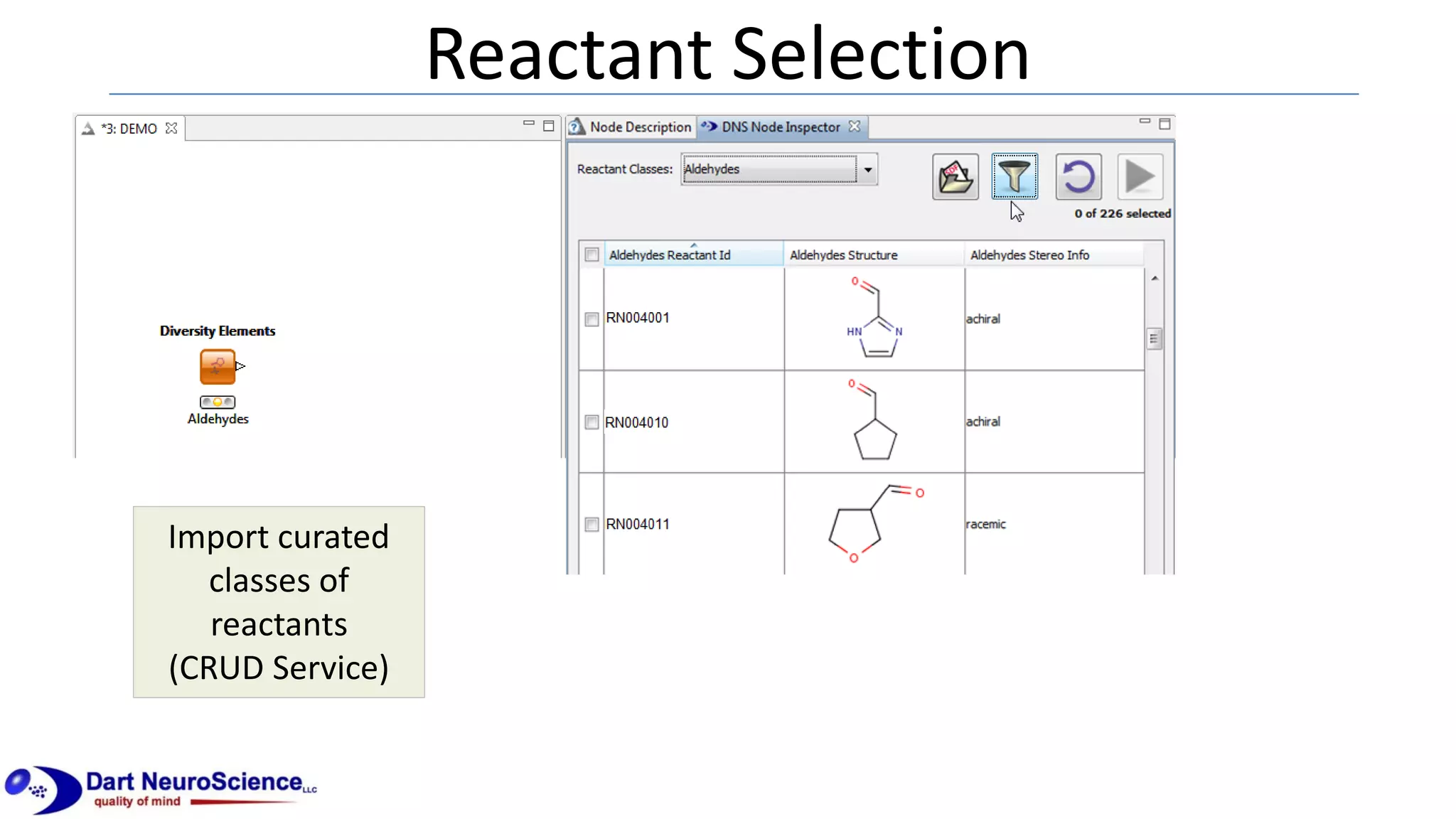Image resolution: width=1456 pixels, height=819 pixels.
Task: Maximize the Node Inspector panel
Action: point(1165,124)
